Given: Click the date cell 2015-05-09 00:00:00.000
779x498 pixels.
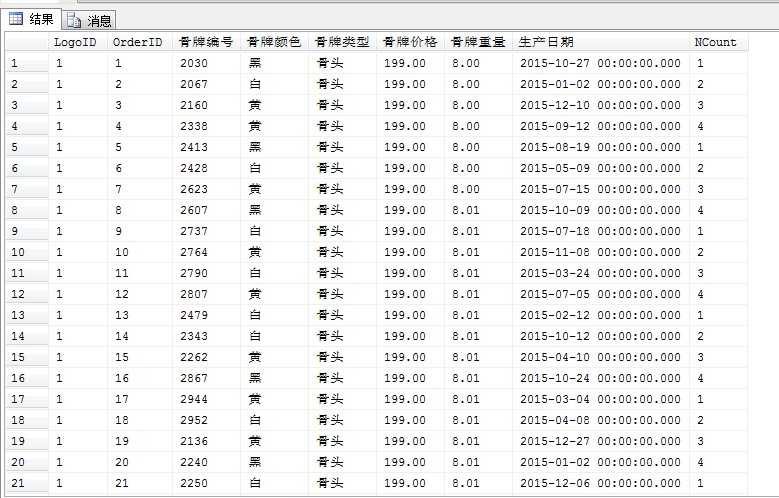Looking at the screenshot, I should coord(601,168).
